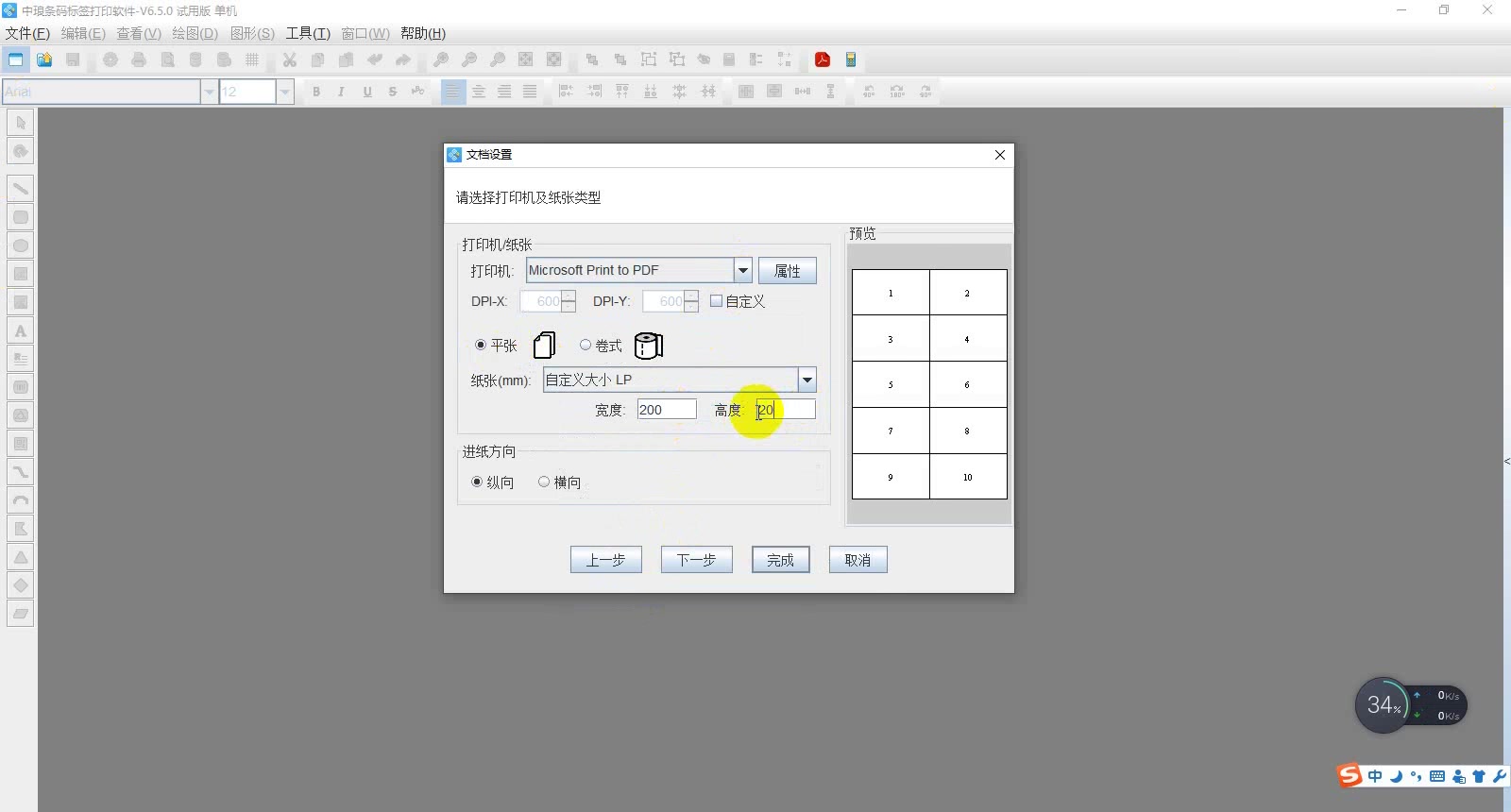This screenshot has width=1511, height=812.
Task: Select the line drawing tool
Action: click(x=21, y=189)
